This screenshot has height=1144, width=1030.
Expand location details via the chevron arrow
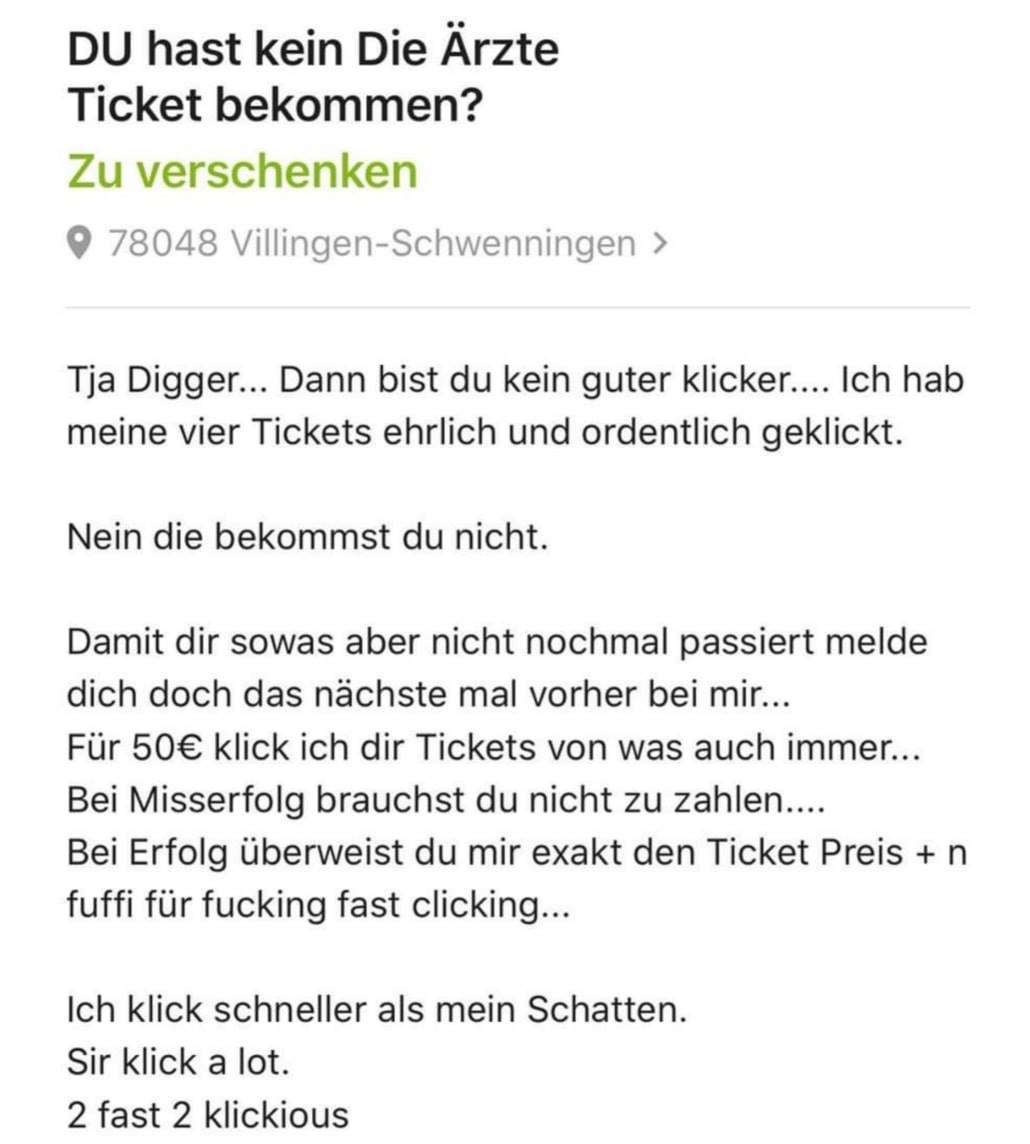[x=659, y=243]
